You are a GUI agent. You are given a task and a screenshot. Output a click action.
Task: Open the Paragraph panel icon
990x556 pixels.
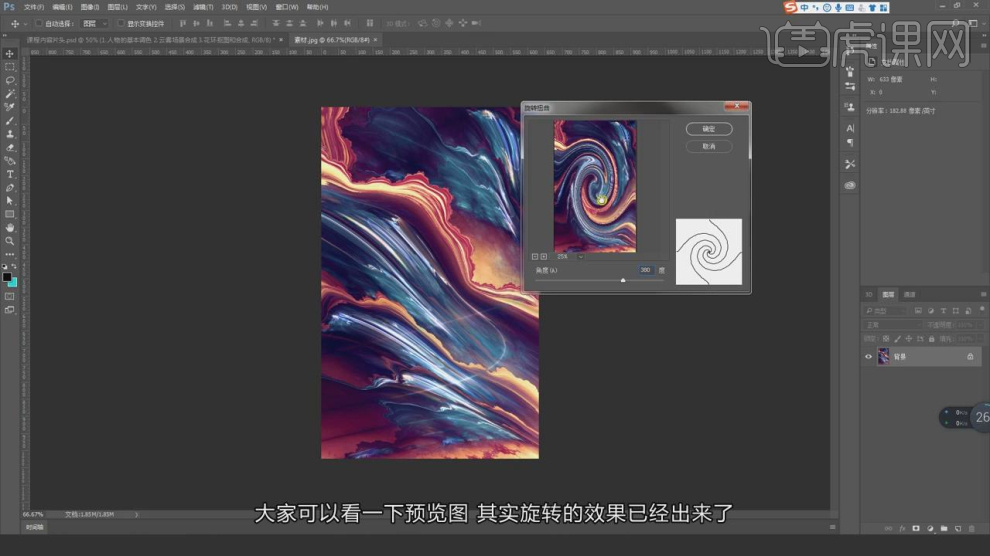[850, 143]
